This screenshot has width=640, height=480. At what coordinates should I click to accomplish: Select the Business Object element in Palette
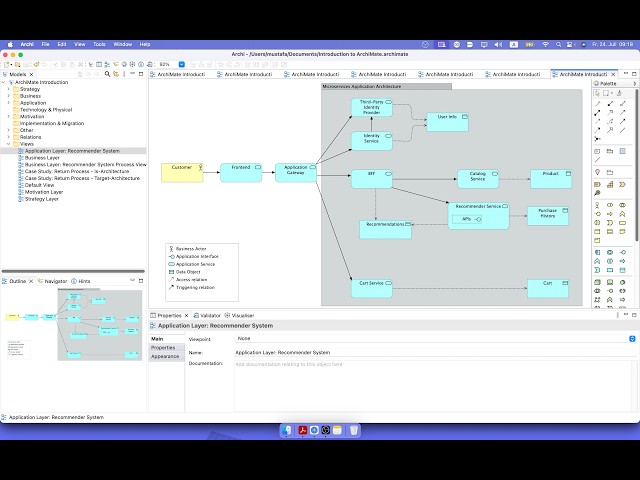(597, 231)
